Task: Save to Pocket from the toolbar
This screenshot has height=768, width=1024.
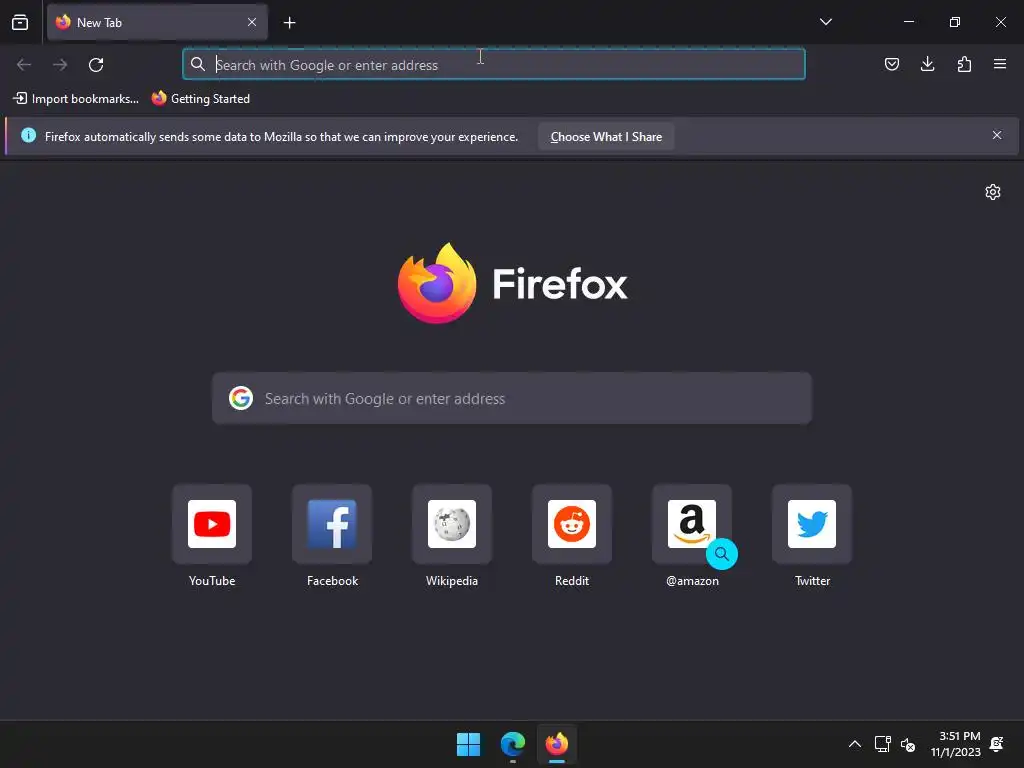Action: tap(891, 64)
